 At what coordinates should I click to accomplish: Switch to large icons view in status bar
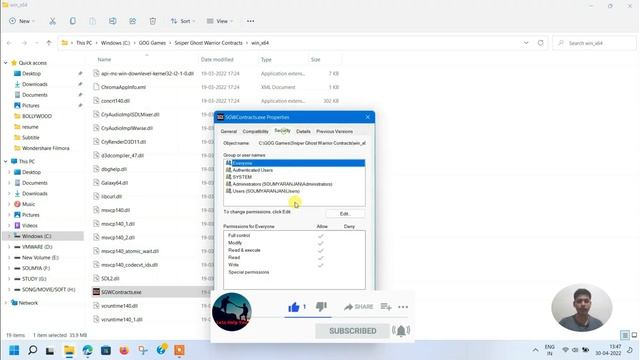(634, 335)
